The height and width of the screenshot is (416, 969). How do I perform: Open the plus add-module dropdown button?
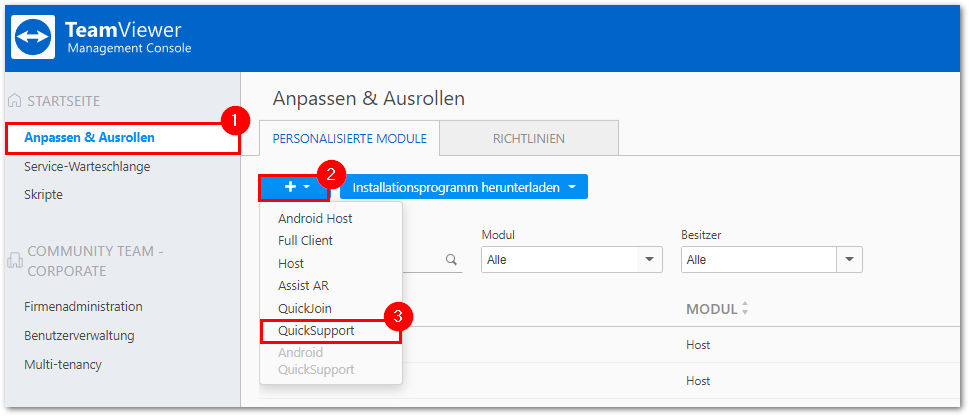pyautogui.click(x=294, y=187)
